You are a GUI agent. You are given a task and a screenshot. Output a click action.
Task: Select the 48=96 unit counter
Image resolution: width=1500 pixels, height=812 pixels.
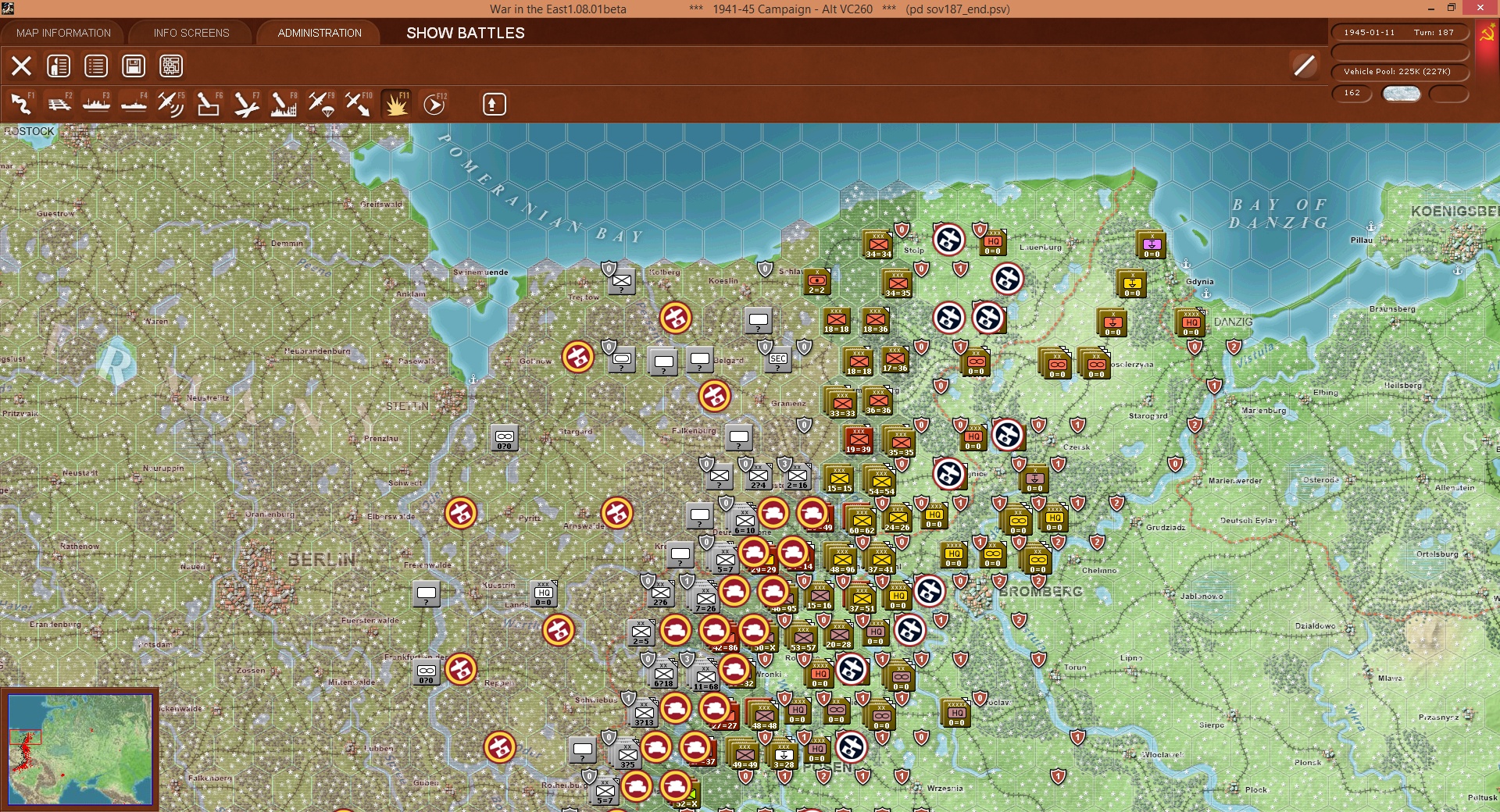tap(842, 559)
